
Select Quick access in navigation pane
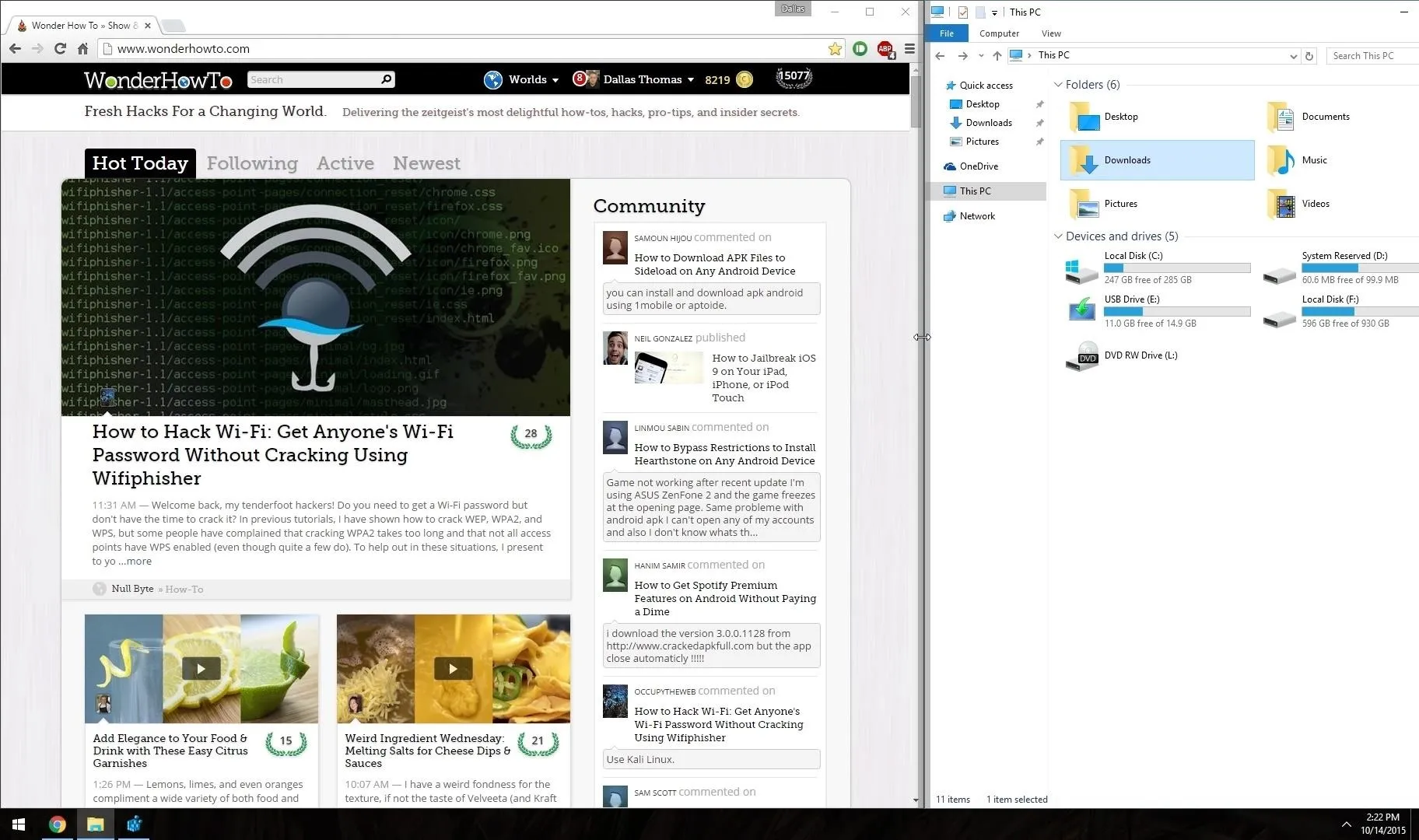(x=986, y=86)
